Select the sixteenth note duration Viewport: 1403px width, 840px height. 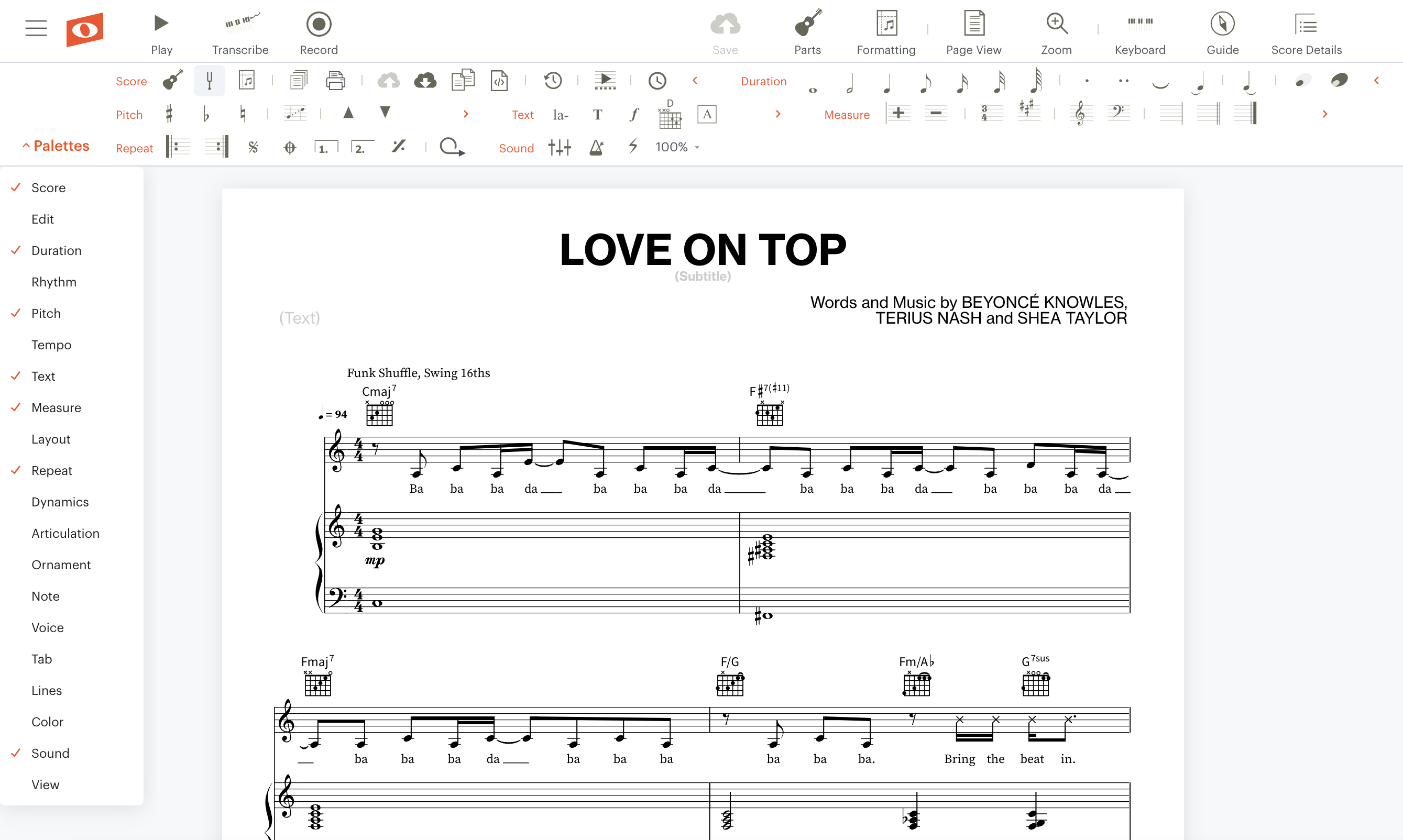[962, 83]
